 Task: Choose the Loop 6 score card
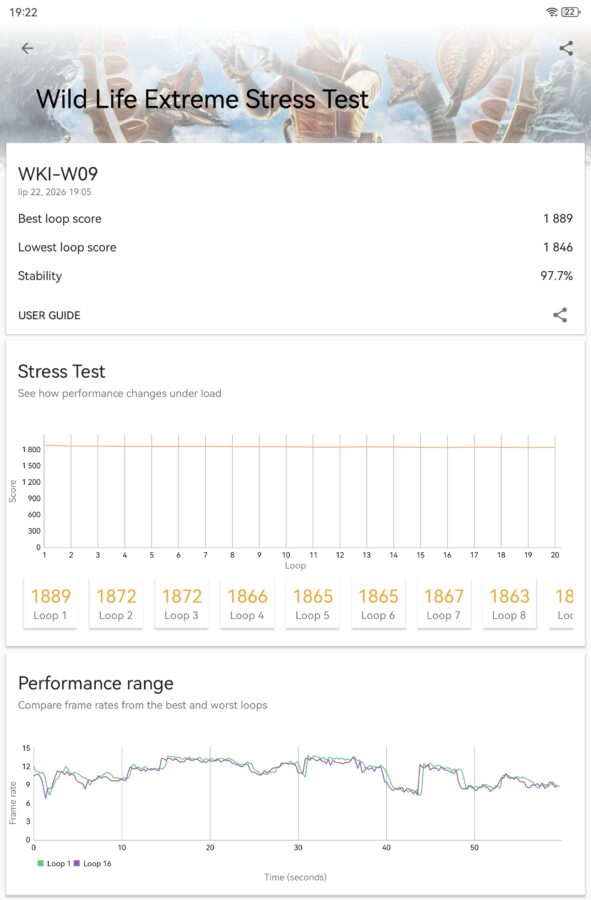point(378,604)
